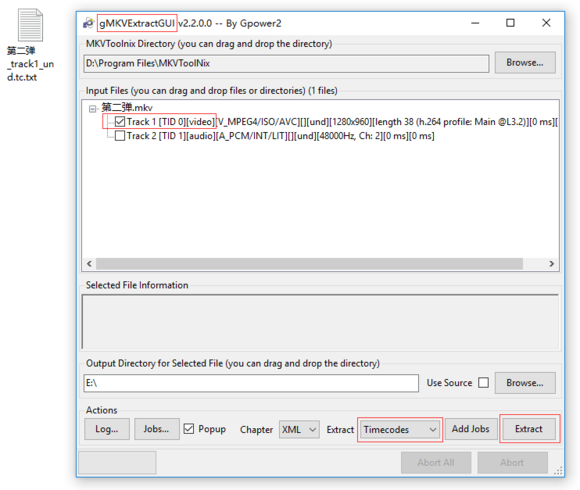Open the Extract Timecodes dropdown

pos(400,429)
